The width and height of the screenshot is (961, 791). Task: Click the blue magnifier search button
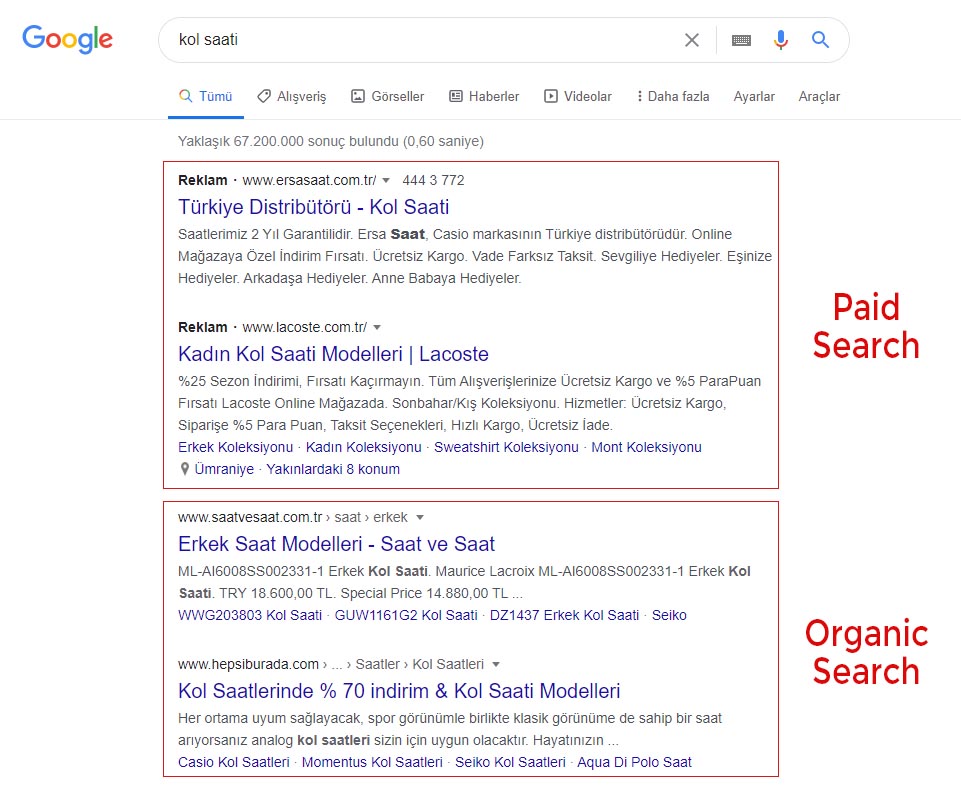pyautogui.click(x=820, y=40)
